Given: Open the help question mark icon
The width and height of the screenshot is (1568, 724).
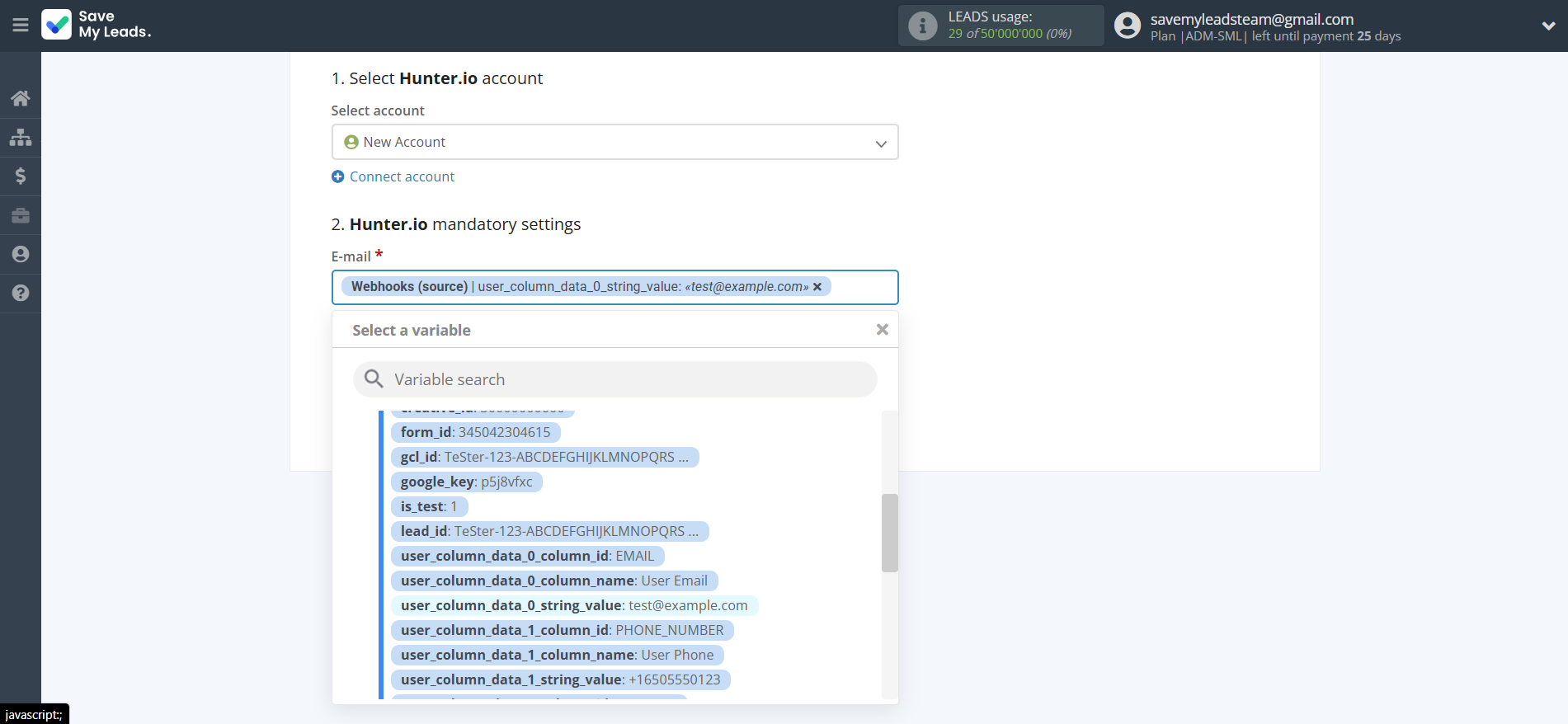Looking at the screenshot, I should 21,293.
